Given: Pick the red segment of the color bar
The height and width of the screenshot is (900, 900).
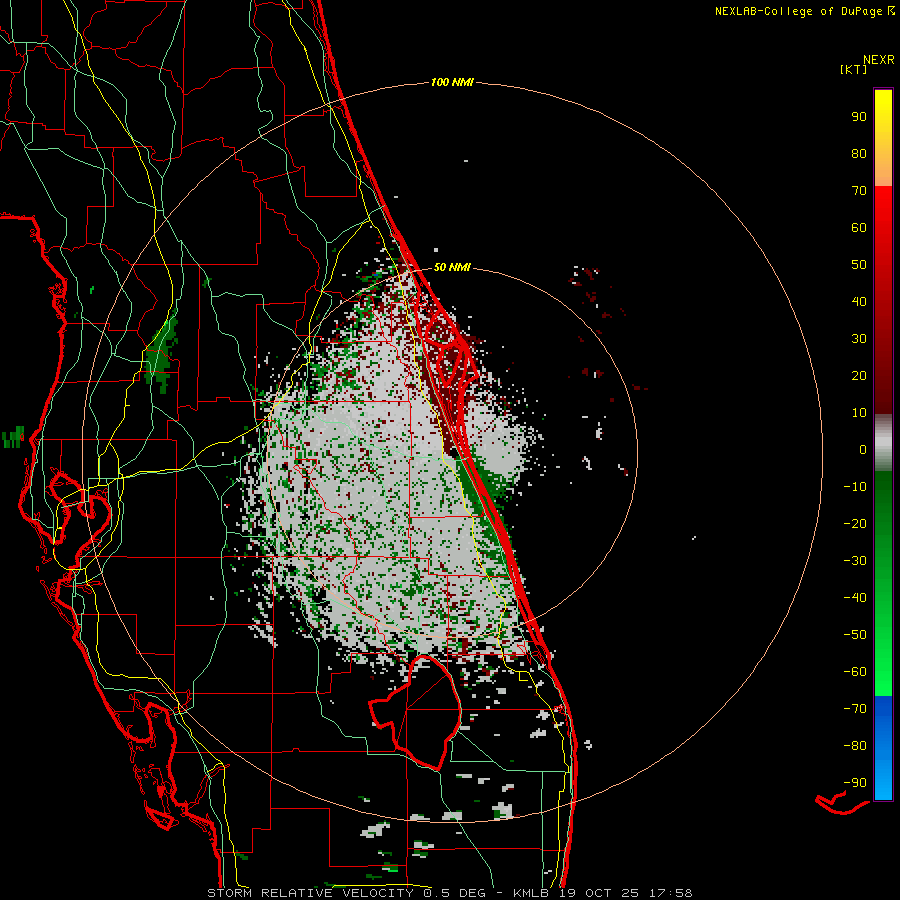Looking at the screenshot, I should click(x=883, y=300).
